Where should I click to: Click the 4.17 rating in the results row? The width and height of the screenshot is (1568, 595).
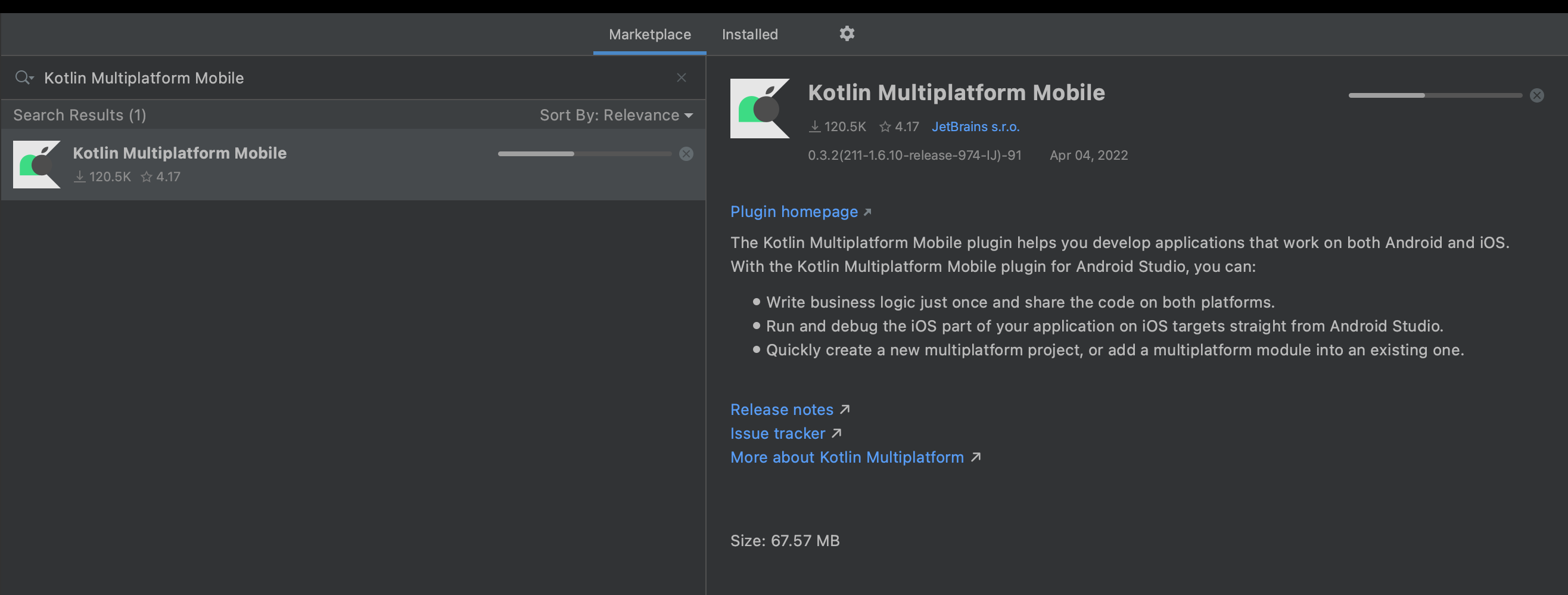[x=161, y=176]
